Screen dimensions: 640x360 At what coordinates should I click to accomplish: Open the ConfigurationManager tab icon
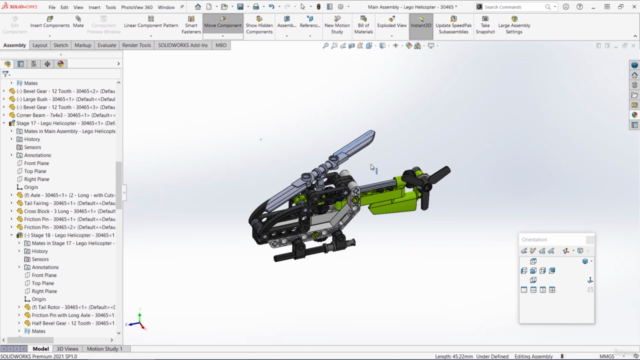pyautogui.click(x=34, y=64)
